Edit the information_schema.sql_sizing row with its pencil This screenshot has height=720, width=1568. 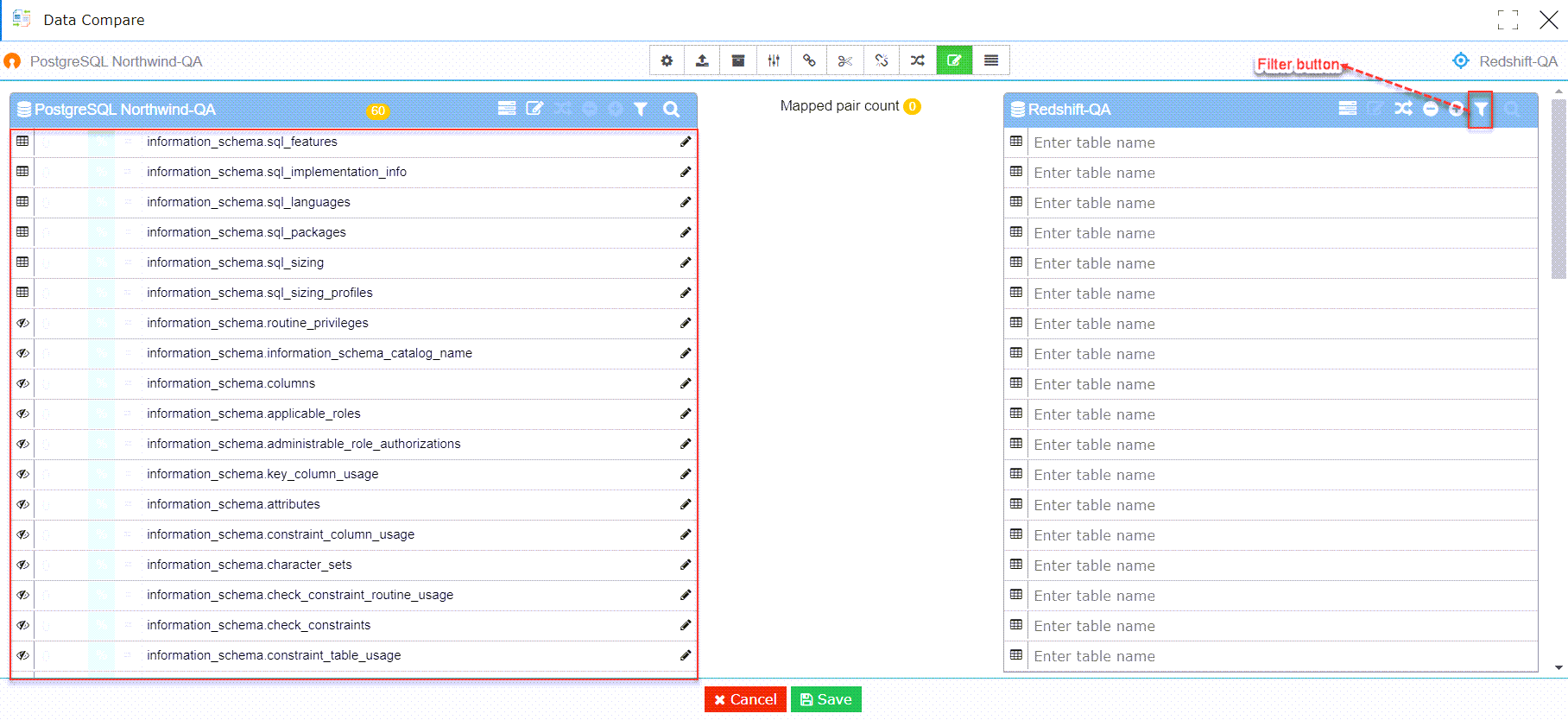tap(686, 262)
